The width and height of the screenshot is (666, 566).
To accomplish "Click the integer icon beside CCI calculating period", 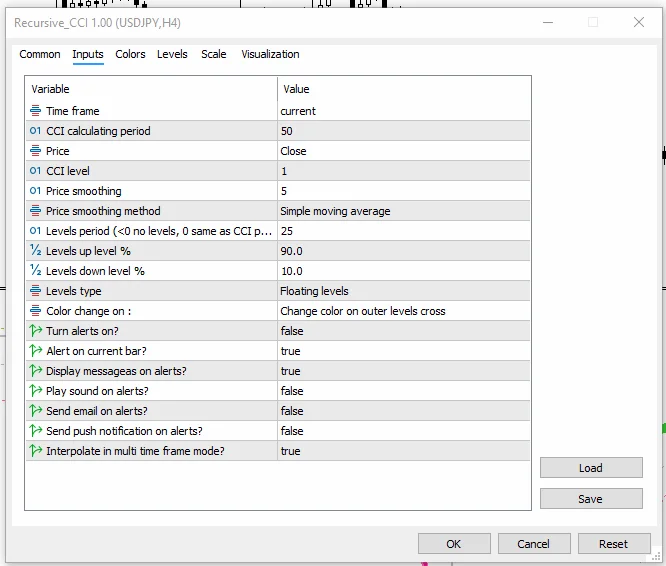I will tap(35, 131).
